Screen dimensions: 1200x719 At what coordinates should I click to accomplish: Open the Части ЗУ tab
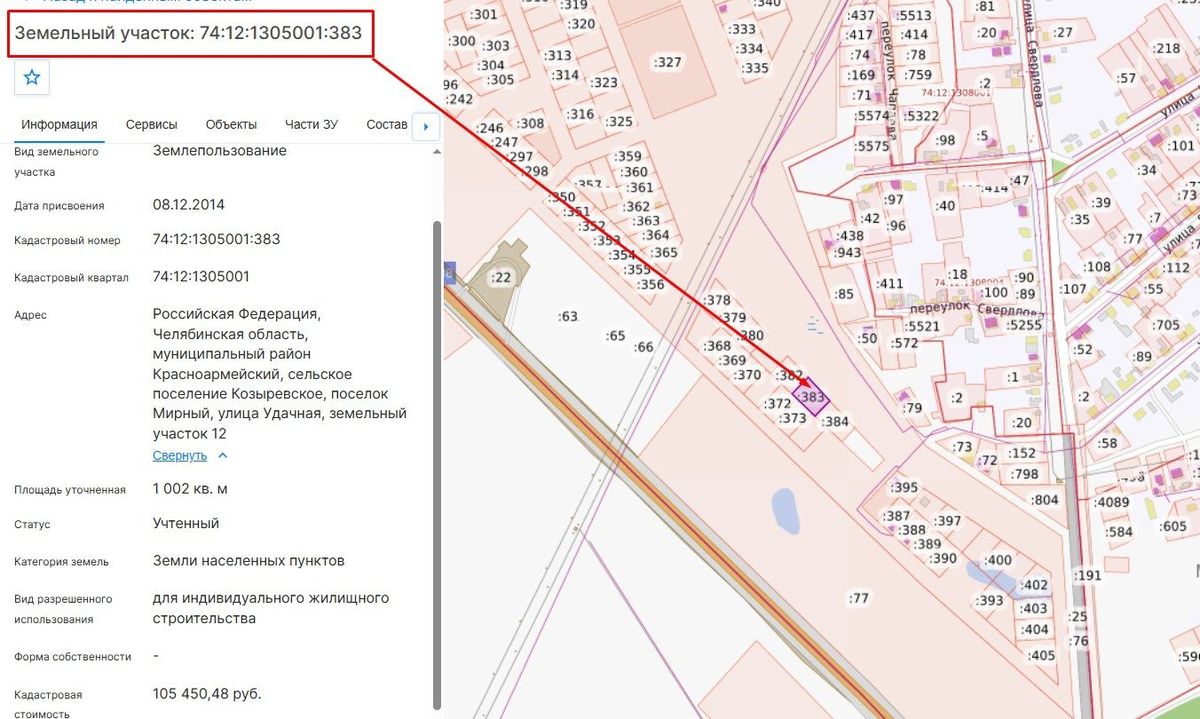(x=311, y=125)
